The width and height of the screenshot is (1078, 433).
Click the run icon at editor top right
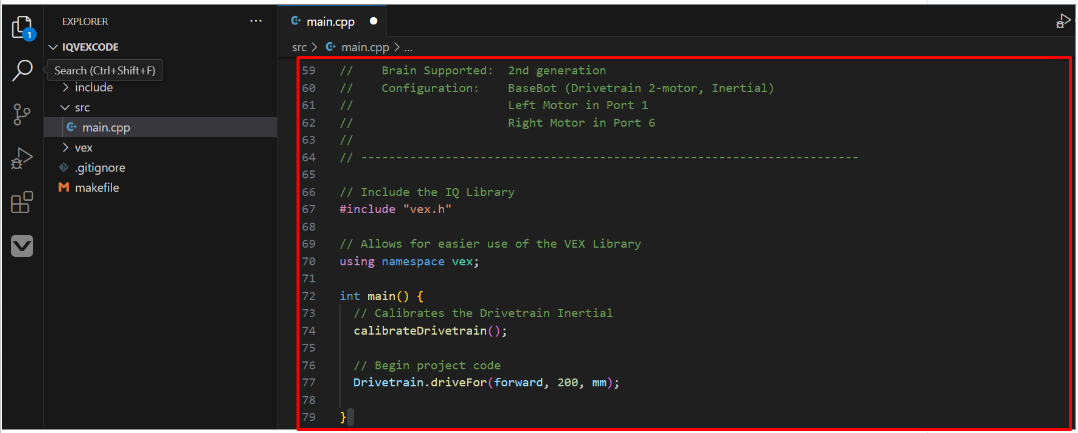1063,20
